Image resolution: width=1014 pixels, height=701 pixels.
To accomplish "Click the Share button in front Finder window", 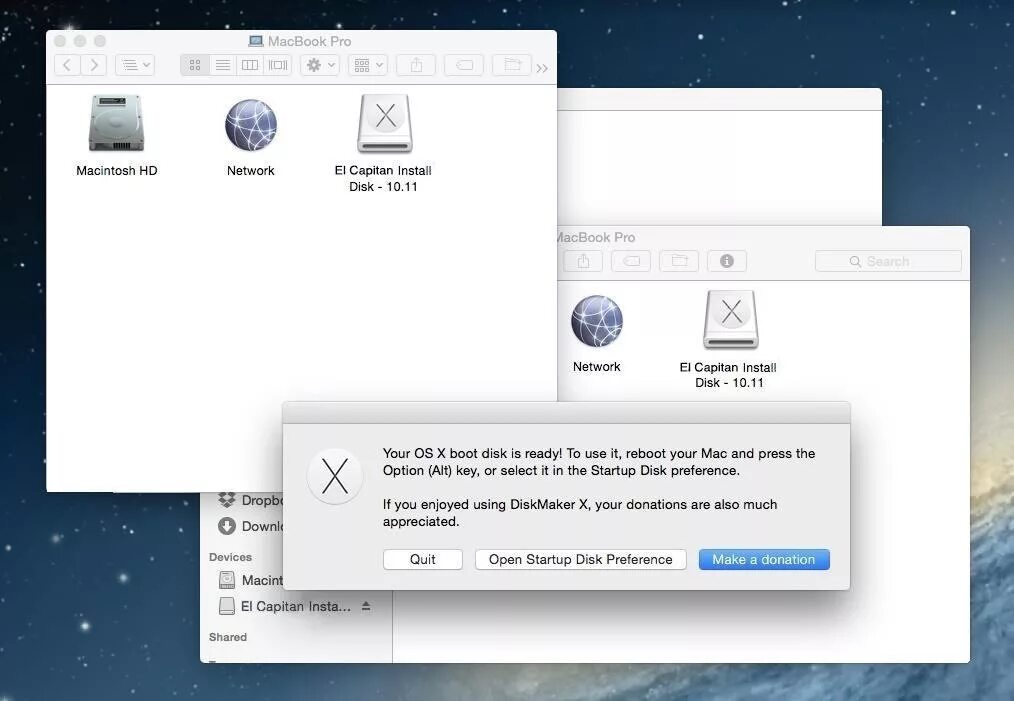I will coord(416,65).
